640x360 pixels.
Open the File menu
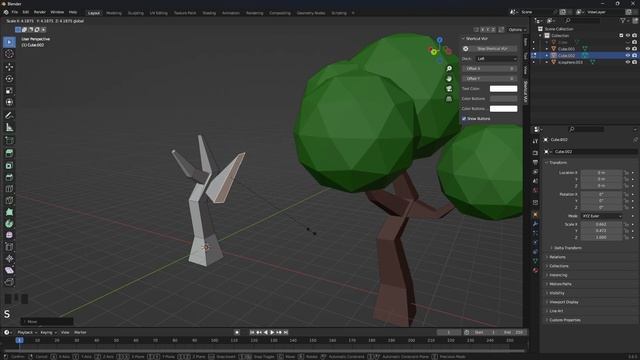[15, 12]
